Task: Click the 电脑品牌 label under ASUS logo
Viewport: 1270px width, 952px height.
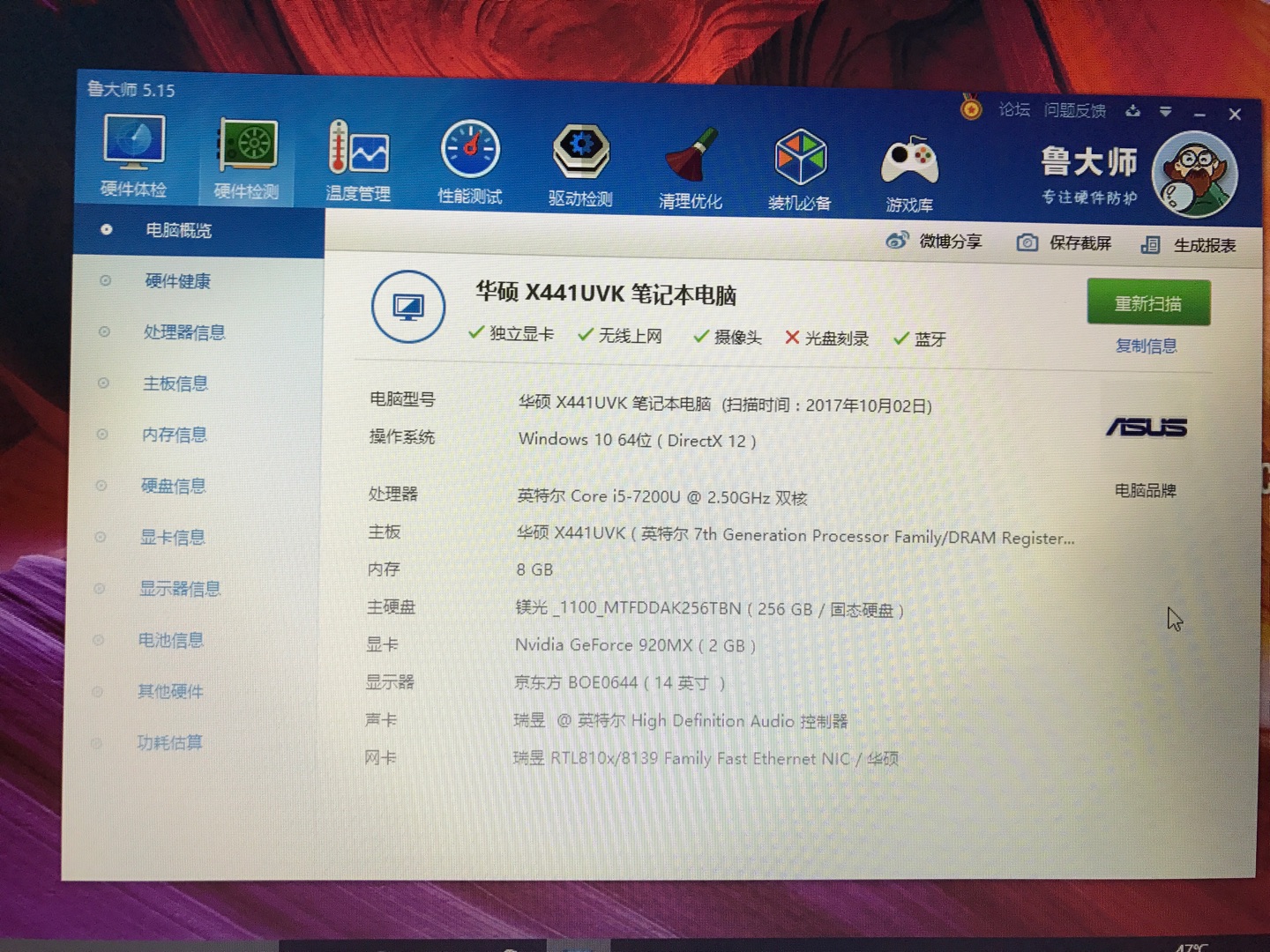Action: click(x=1145, y=490)
